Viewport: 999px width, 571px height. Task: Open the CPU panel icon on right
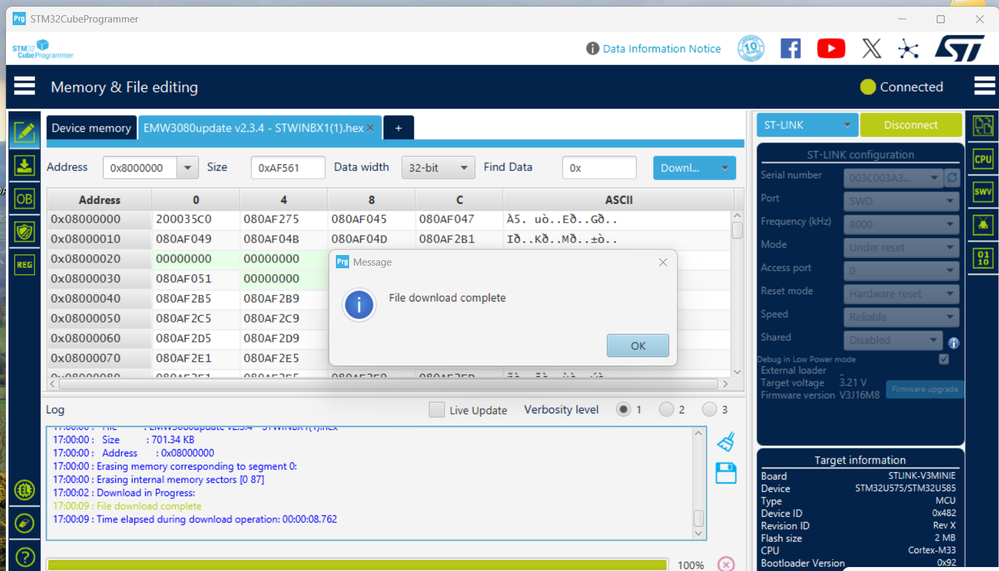(983, 159)
